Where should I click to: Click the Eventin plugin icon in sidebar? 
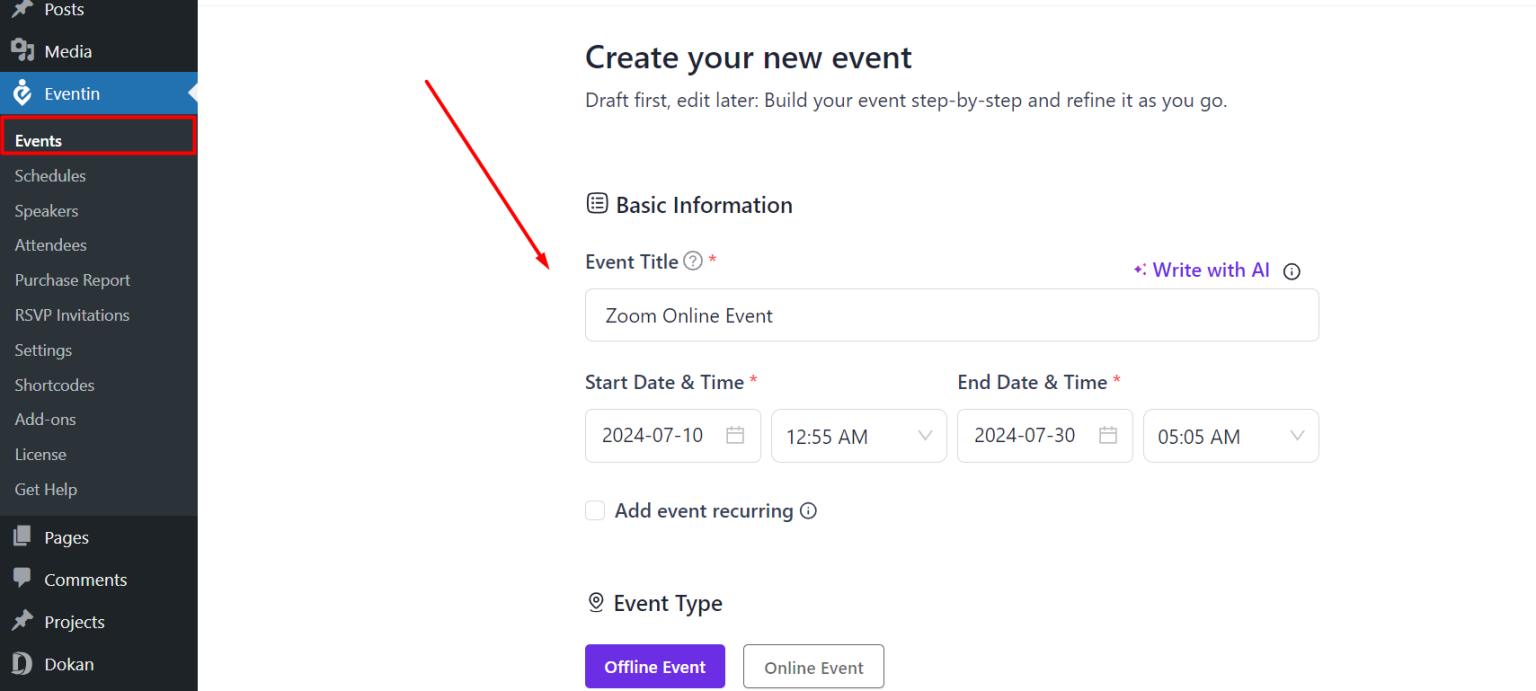point(22,91)
